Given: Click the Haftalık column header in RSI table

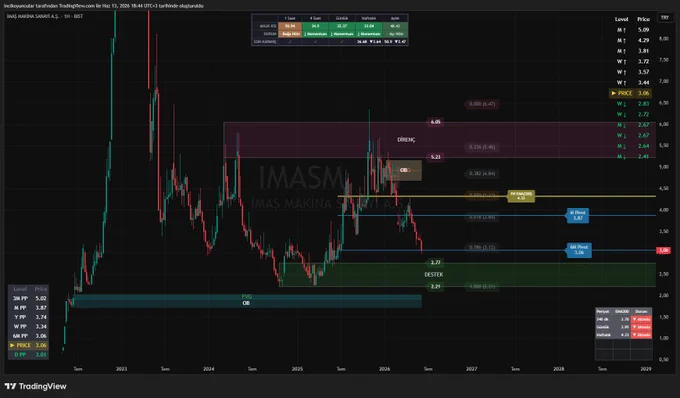Looking at the screenshot, I should 369,18.
